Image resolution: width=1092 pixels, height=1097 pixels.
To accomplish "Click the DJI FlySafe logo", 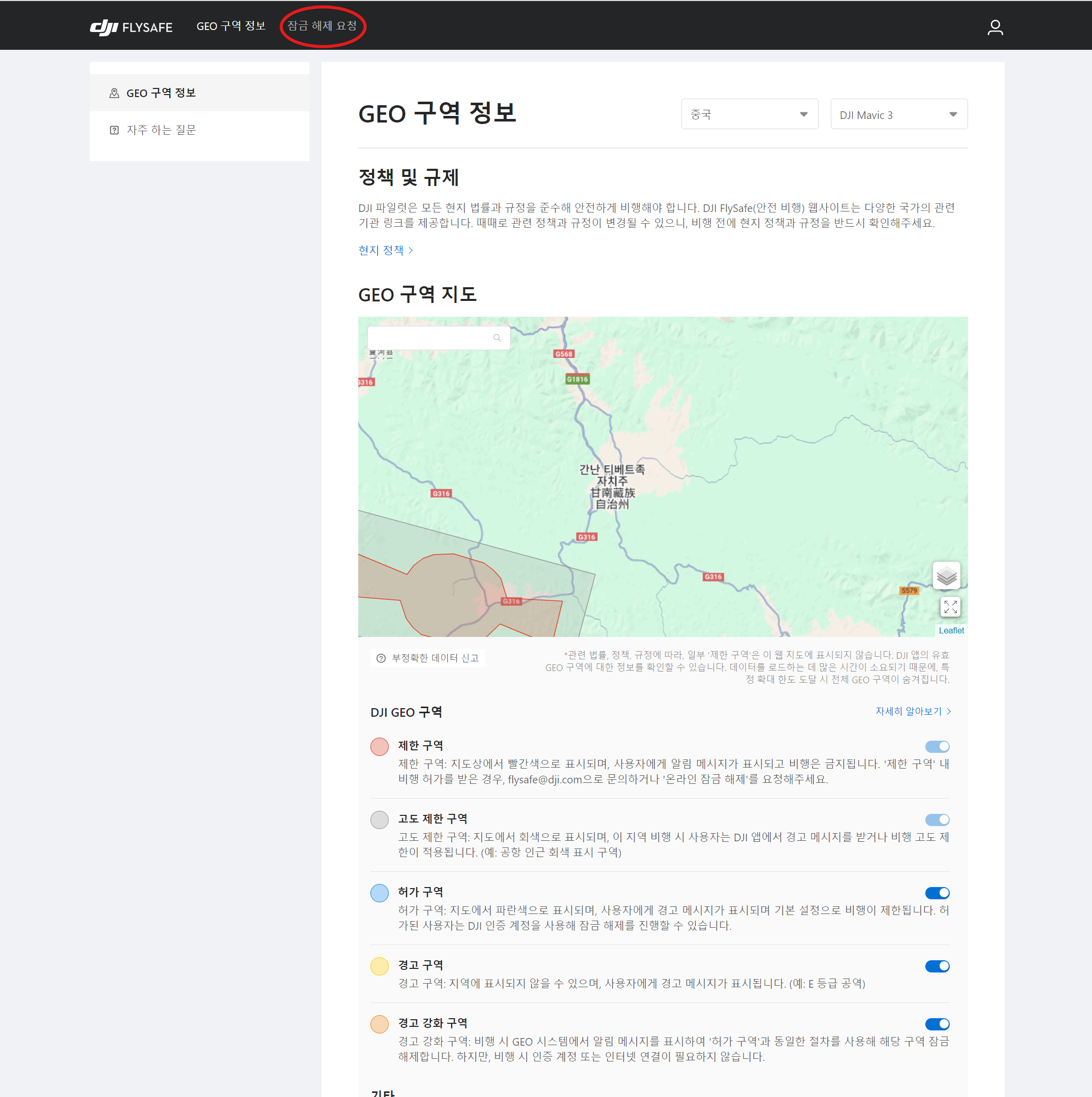I will click(131, 26).
